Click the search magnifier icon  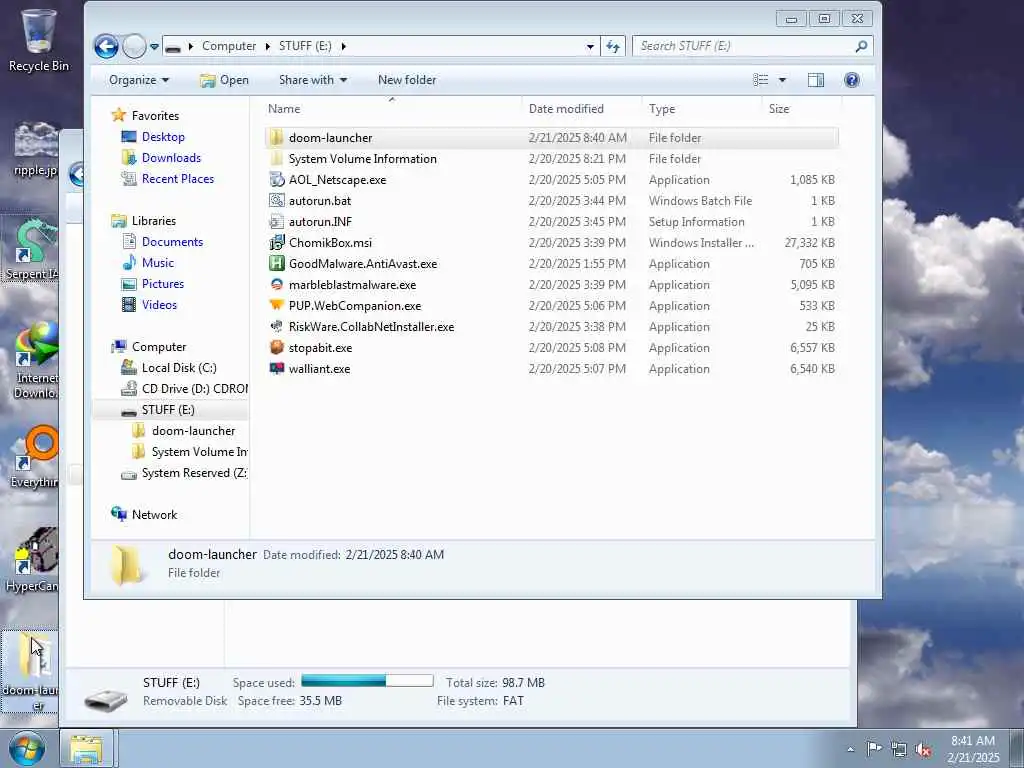pyautogui.click(x=861, y=46)
